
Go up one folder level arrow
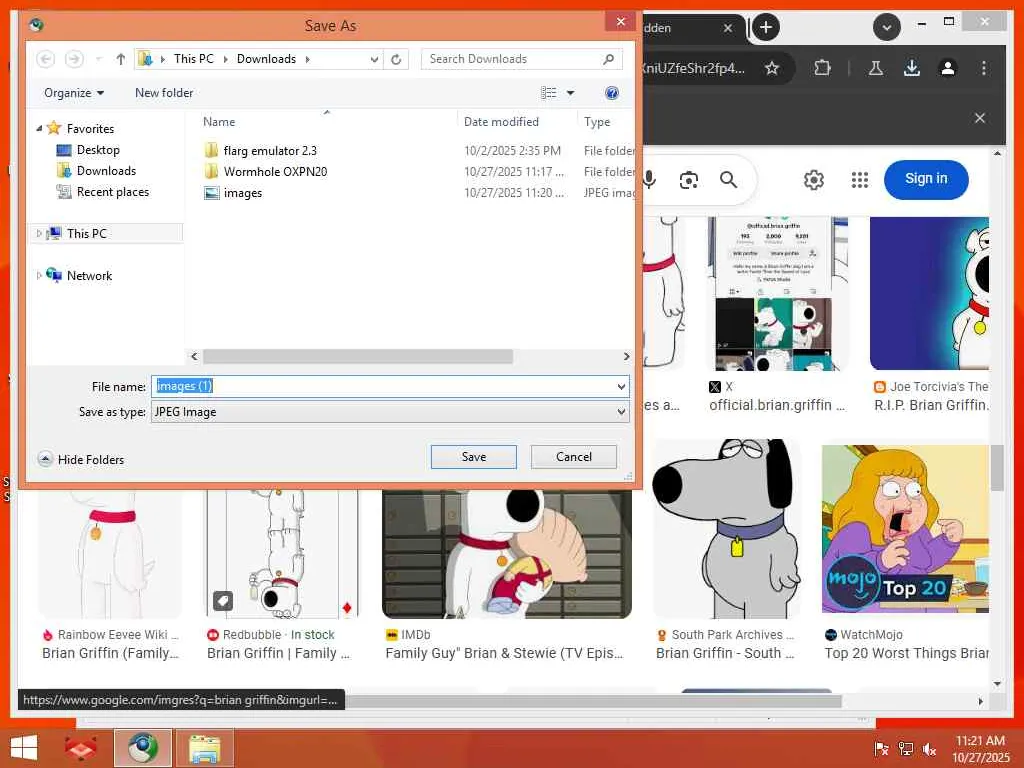[x=120, y=59]
